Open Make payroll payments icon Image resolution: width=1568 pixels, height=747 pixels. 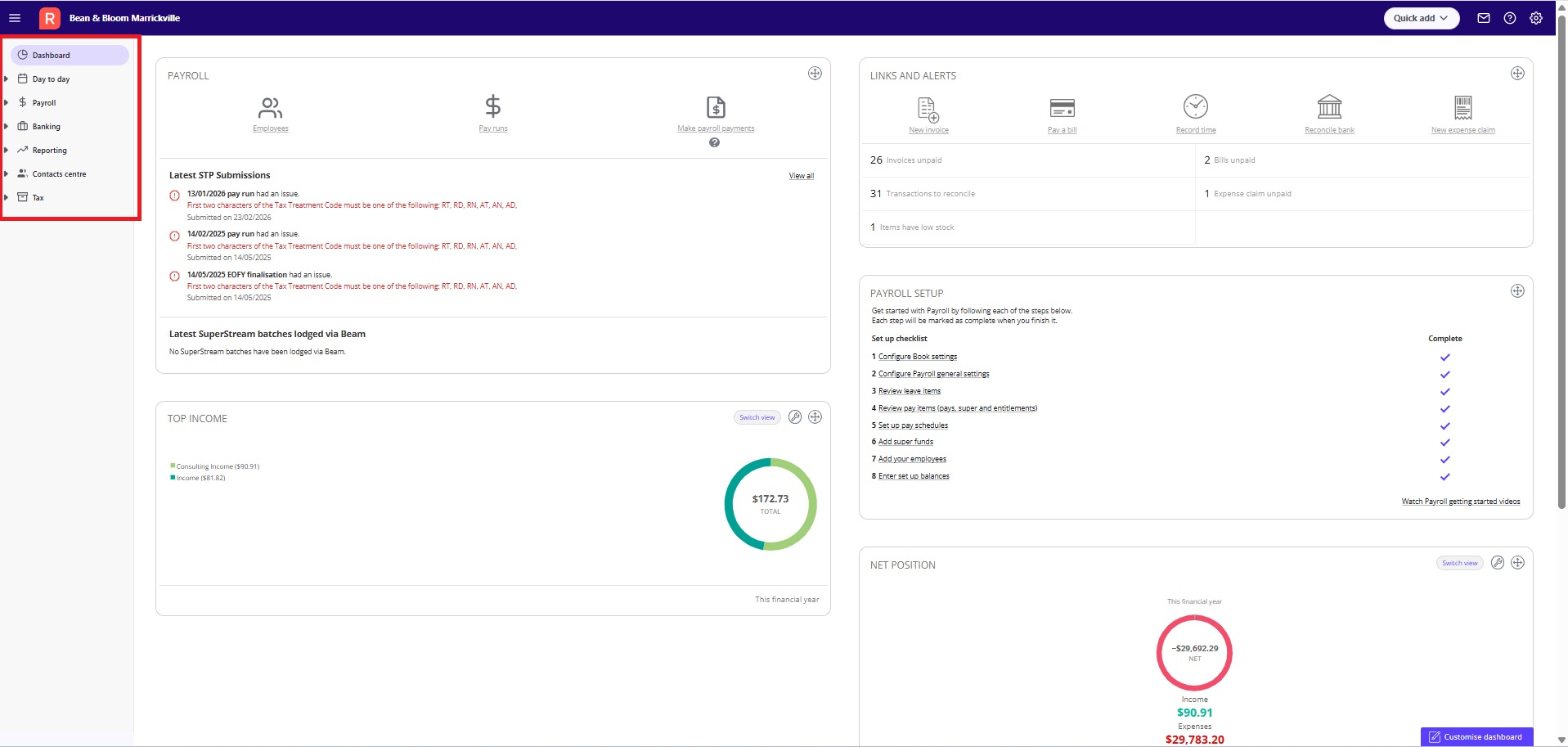click(716, 107)
